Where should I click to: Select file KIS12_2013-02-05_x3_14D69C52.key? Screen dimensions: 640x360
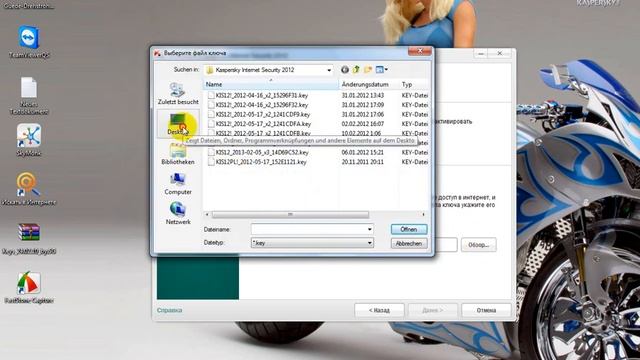[x=262, y=152]
